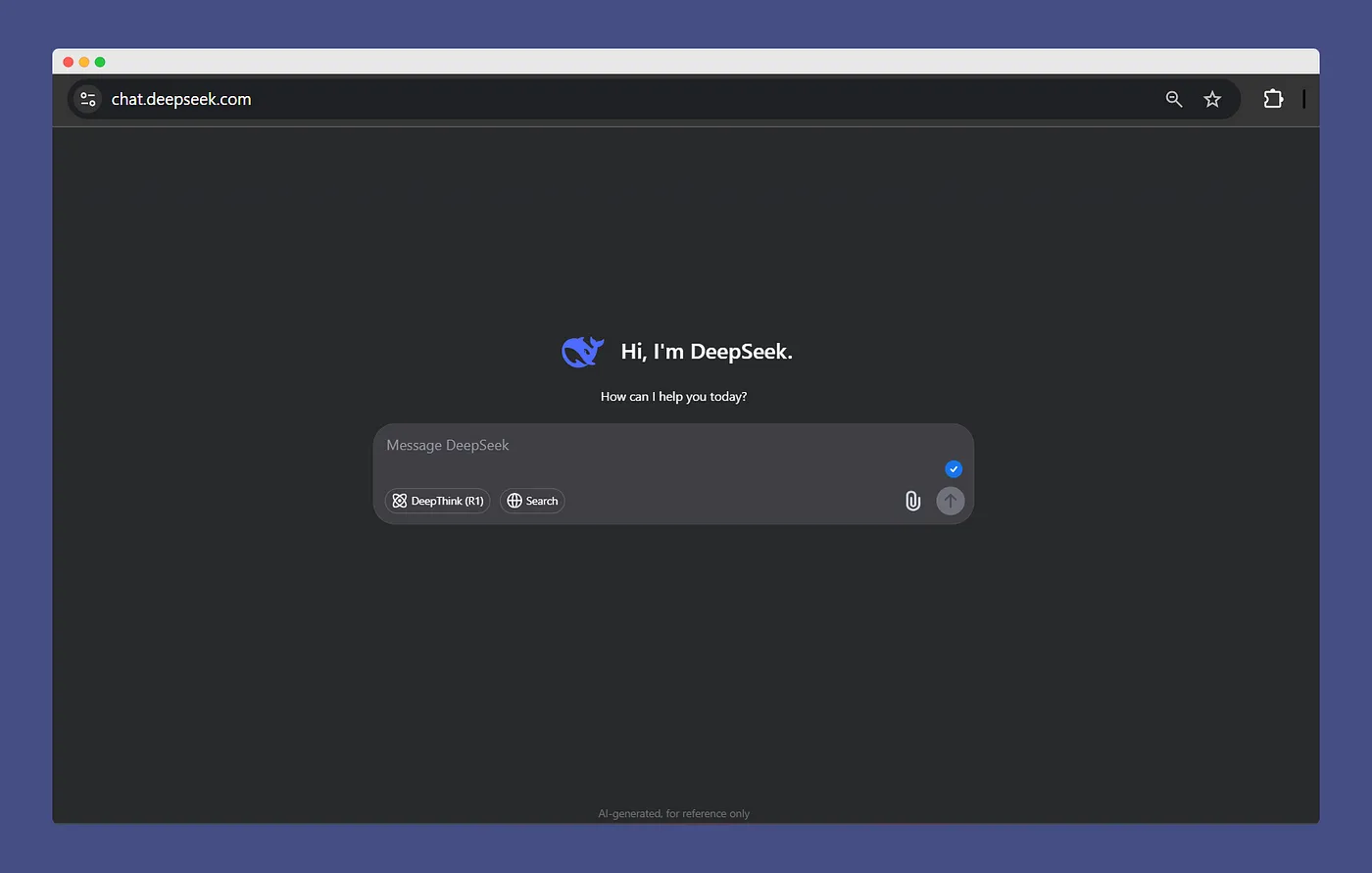Disable the DeepThink (R1) pill

point(437,501)
